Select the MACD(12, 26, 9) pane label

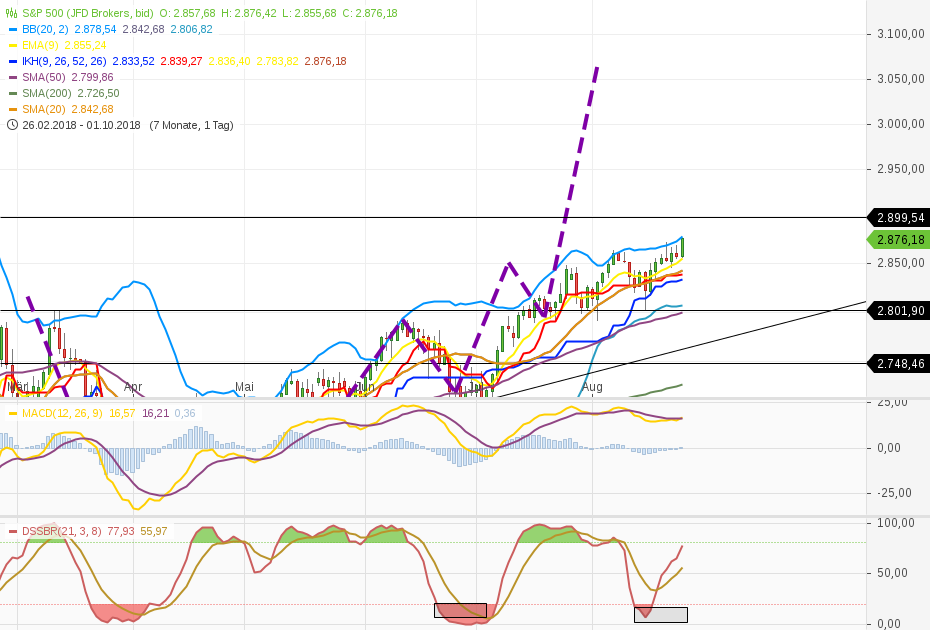click(62, 410)
